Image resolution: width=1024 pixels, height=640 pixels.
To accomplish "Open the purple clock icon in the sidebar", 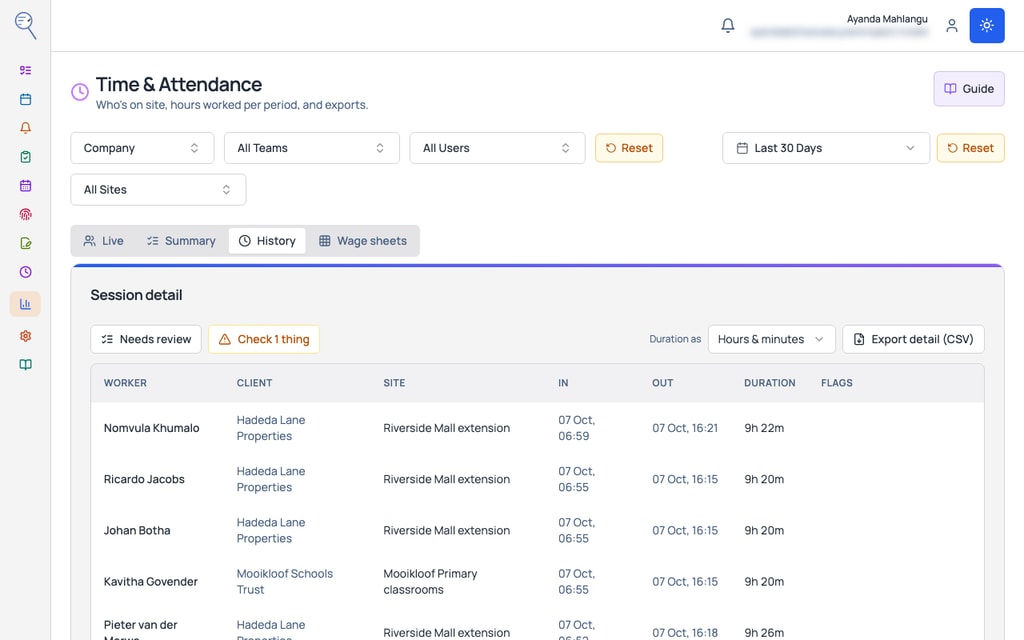I will [25, 272].
